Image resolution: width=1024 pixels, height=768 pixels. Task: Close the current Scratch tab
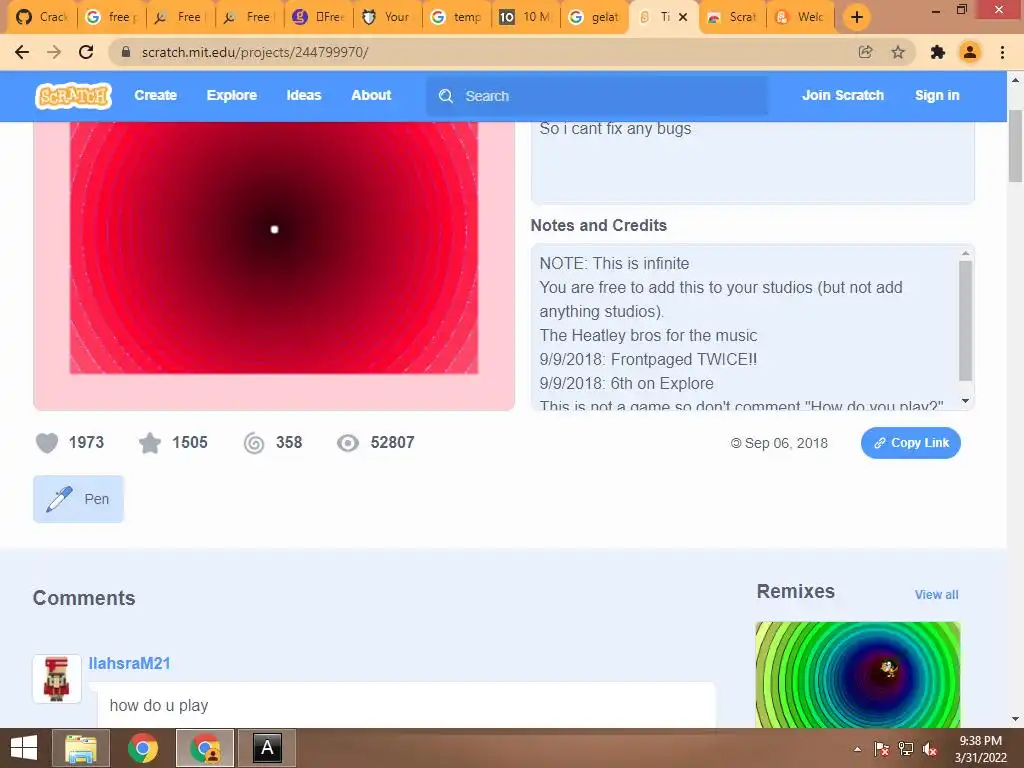click(x=683, y=17)
